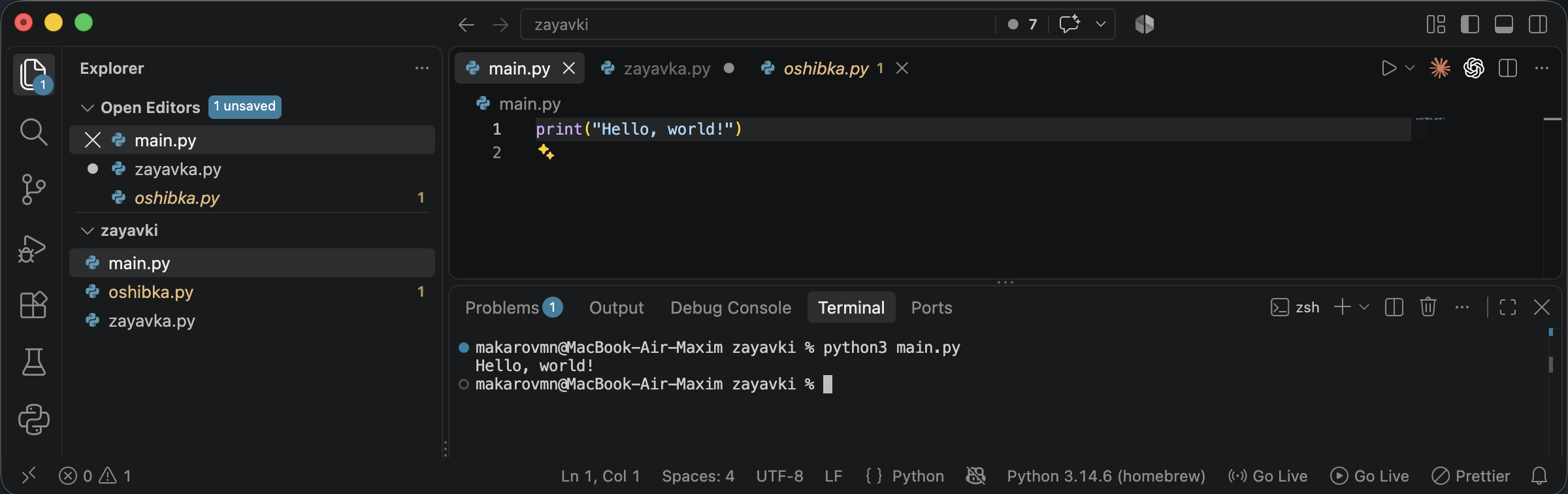Open the new terminal launch profile dropdown

[1364, 307]
